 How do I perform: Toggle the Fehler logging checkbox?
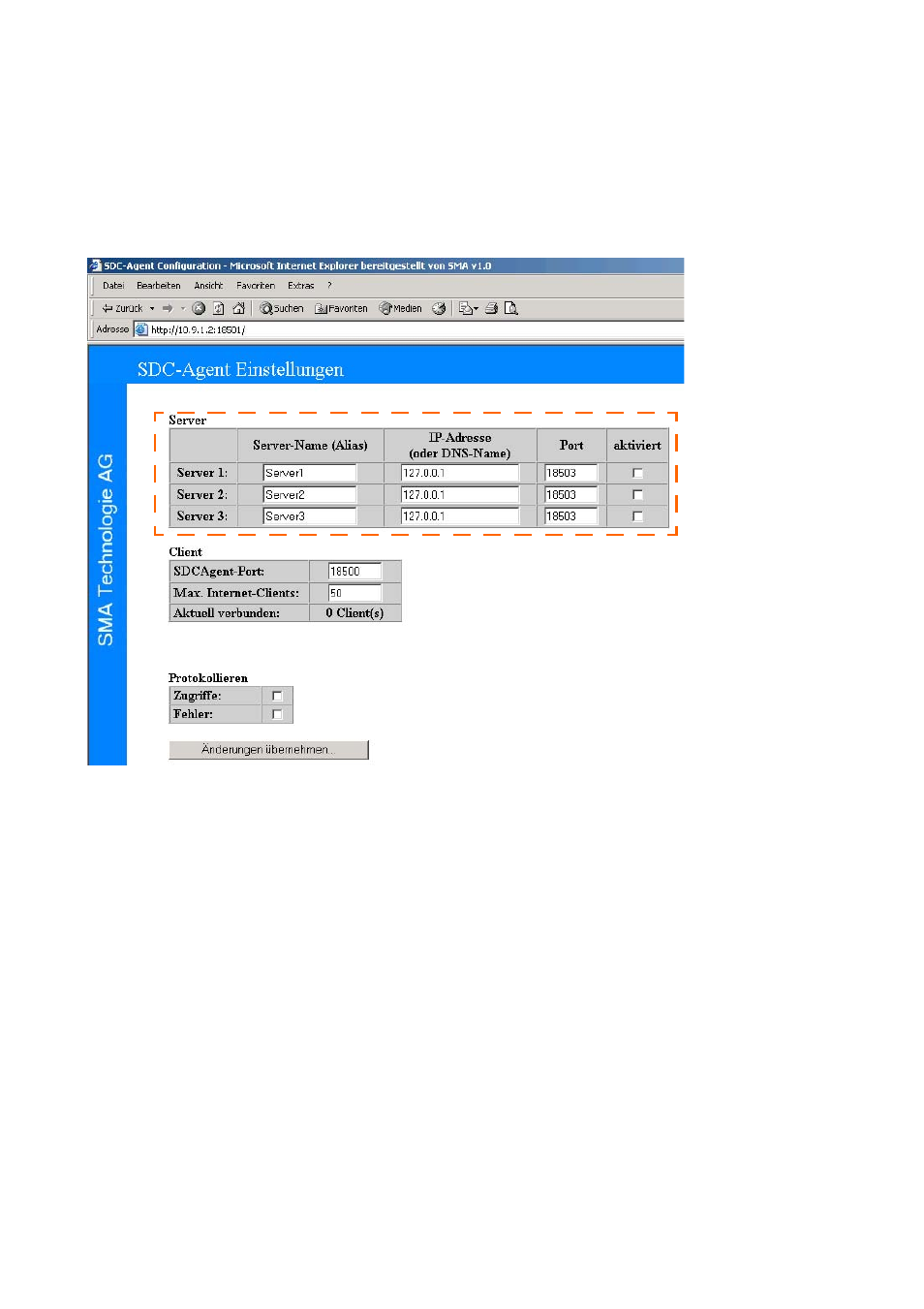point(277,714)
